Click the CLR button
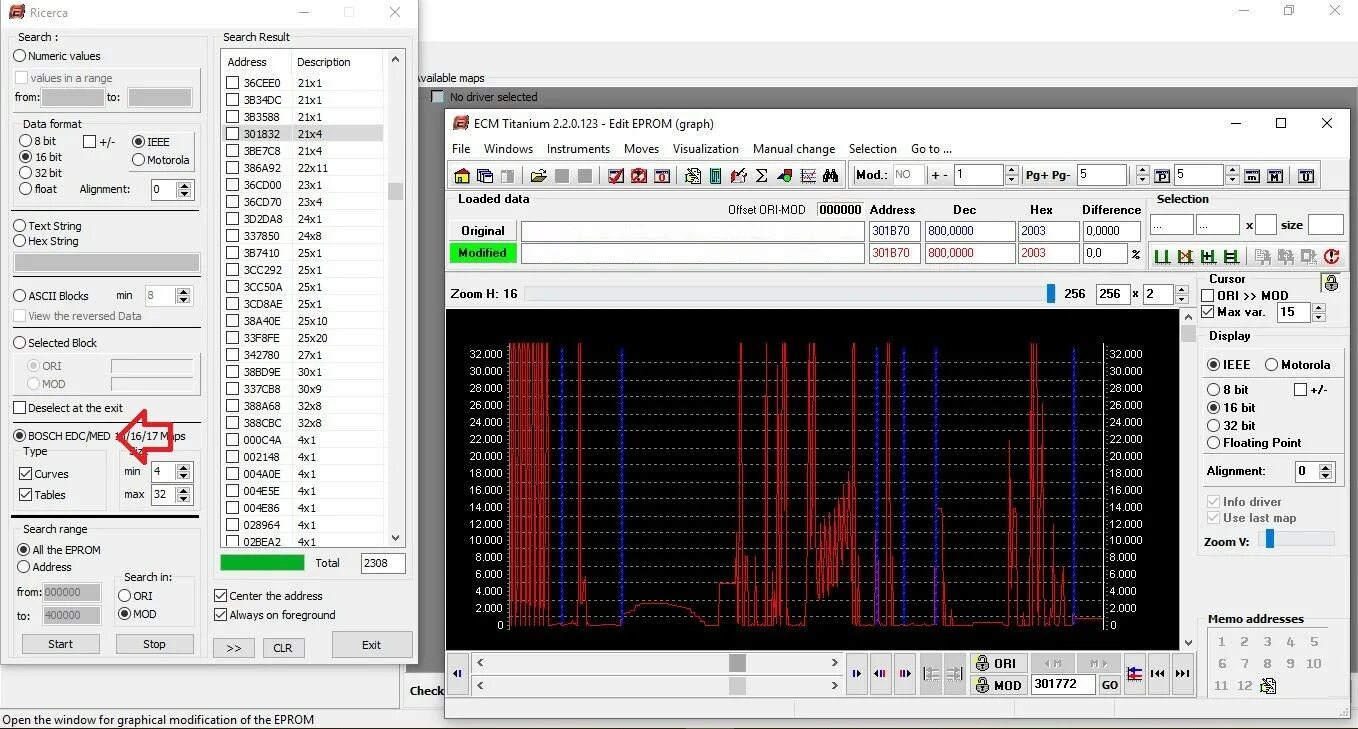1358x729 pixels. 283,648
